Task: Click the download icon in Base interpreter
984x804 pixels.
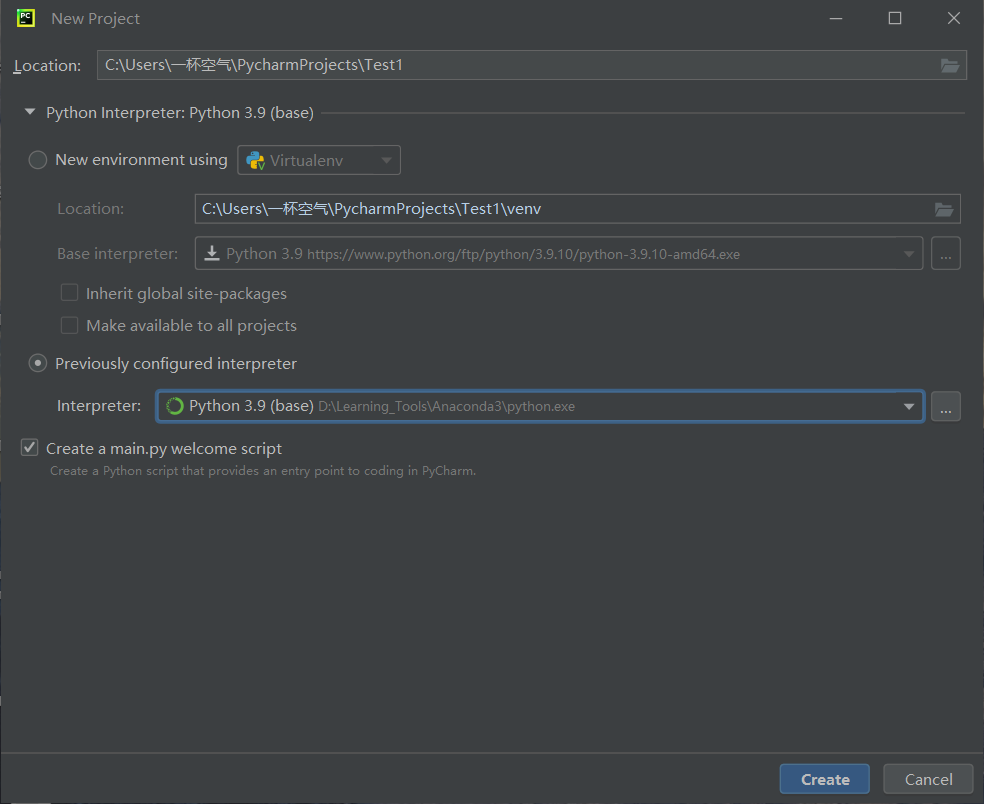Action: (212, 254)
